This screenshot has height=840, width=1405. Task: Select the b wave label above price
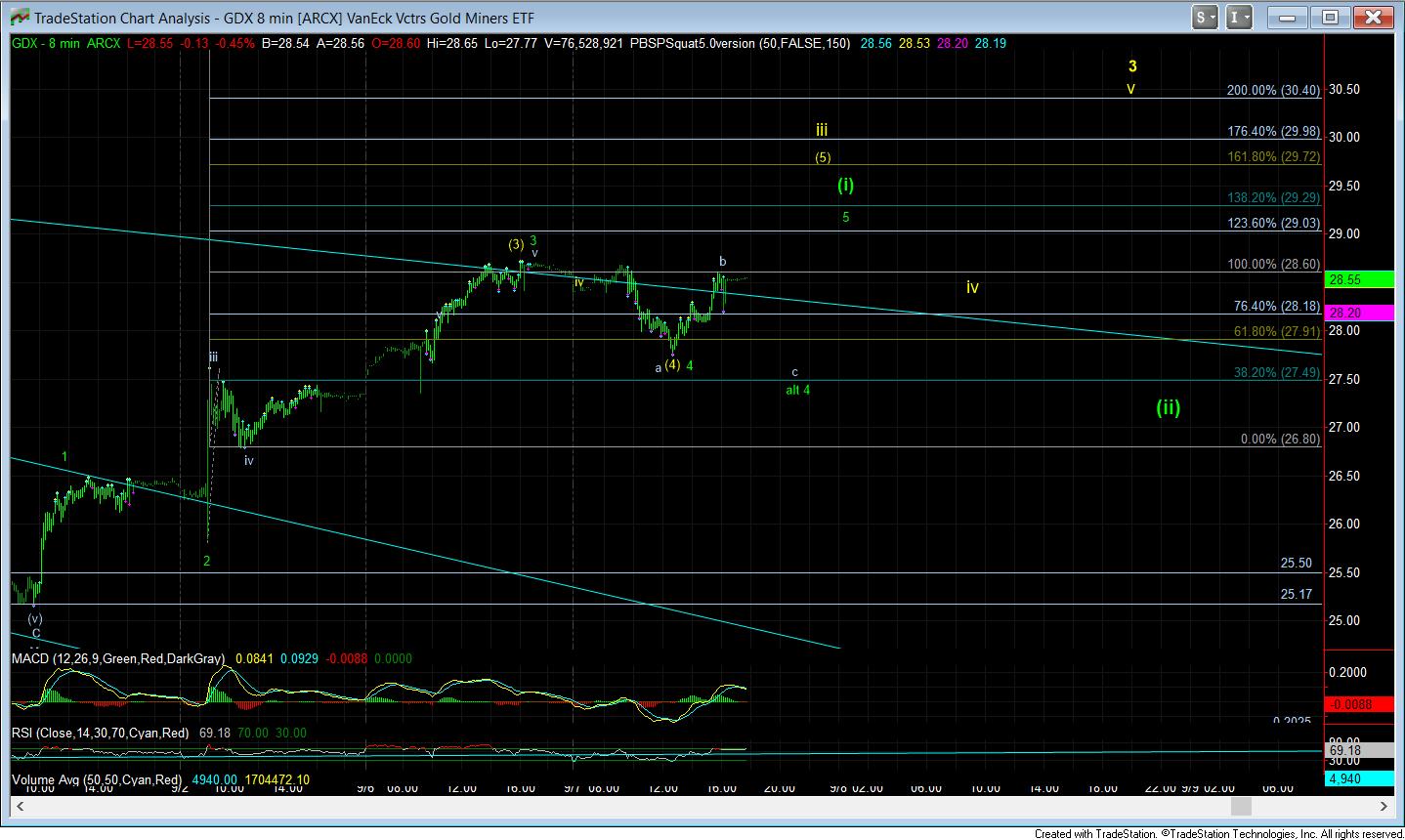click(x=723, y=261)
